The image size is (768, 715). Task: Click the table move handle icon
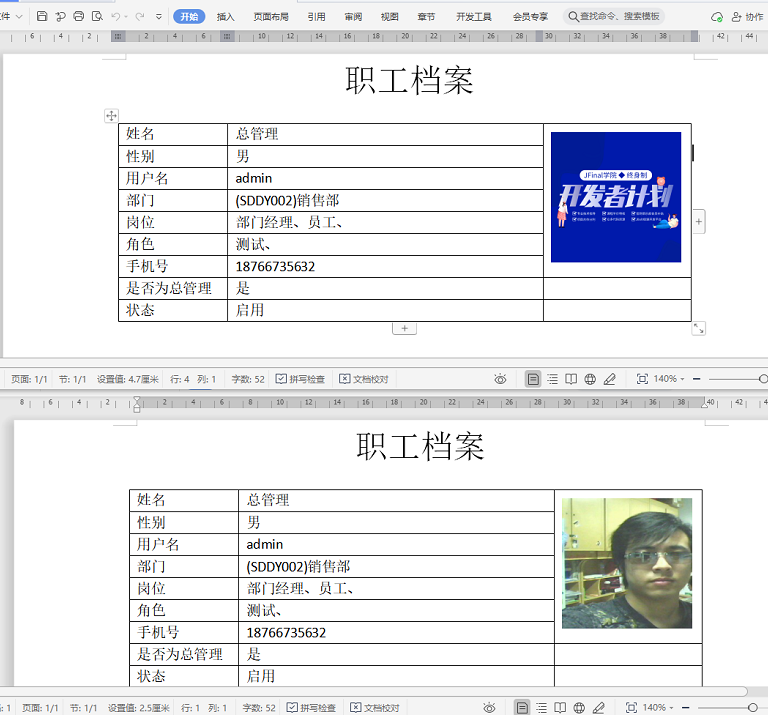[x=112, y=117]
